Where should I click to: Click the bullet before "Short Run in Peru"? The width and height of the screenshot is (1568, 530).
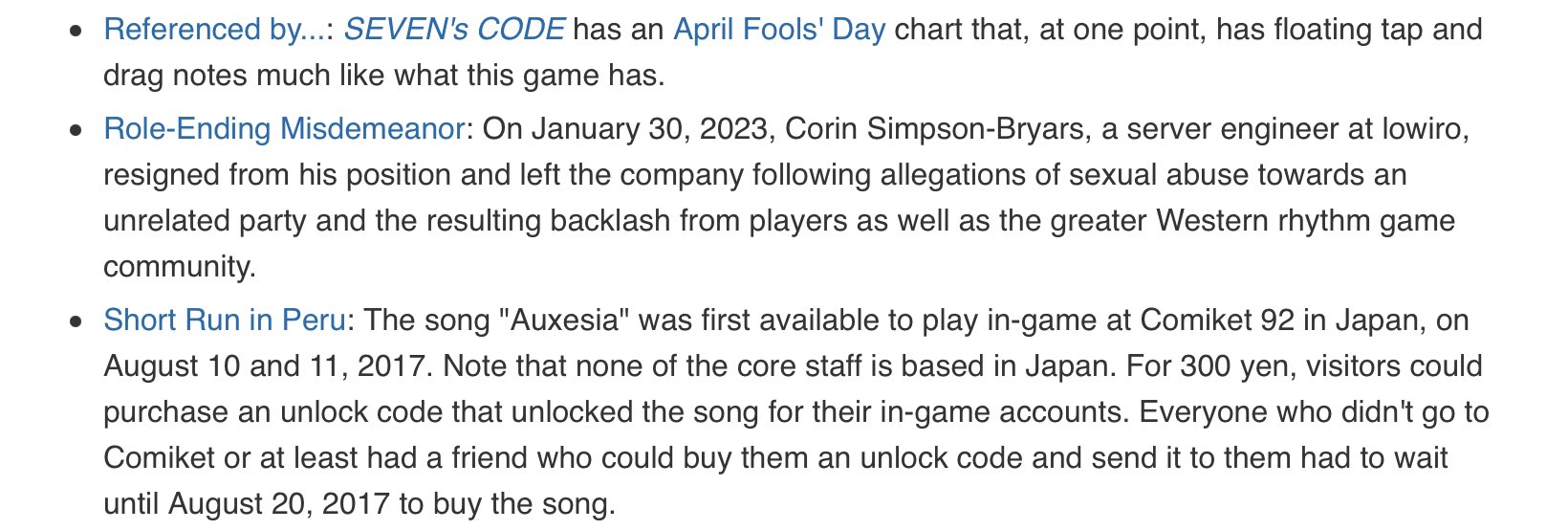coord(76,322)
